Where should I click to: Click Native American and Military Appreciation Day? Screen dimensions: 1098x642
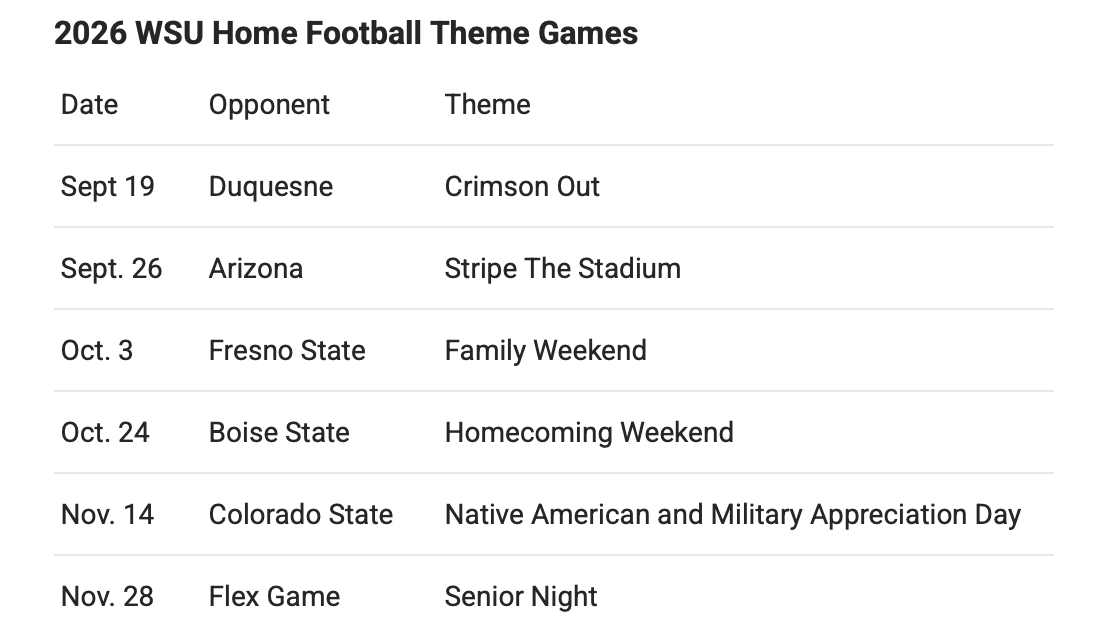pos(732,515)
